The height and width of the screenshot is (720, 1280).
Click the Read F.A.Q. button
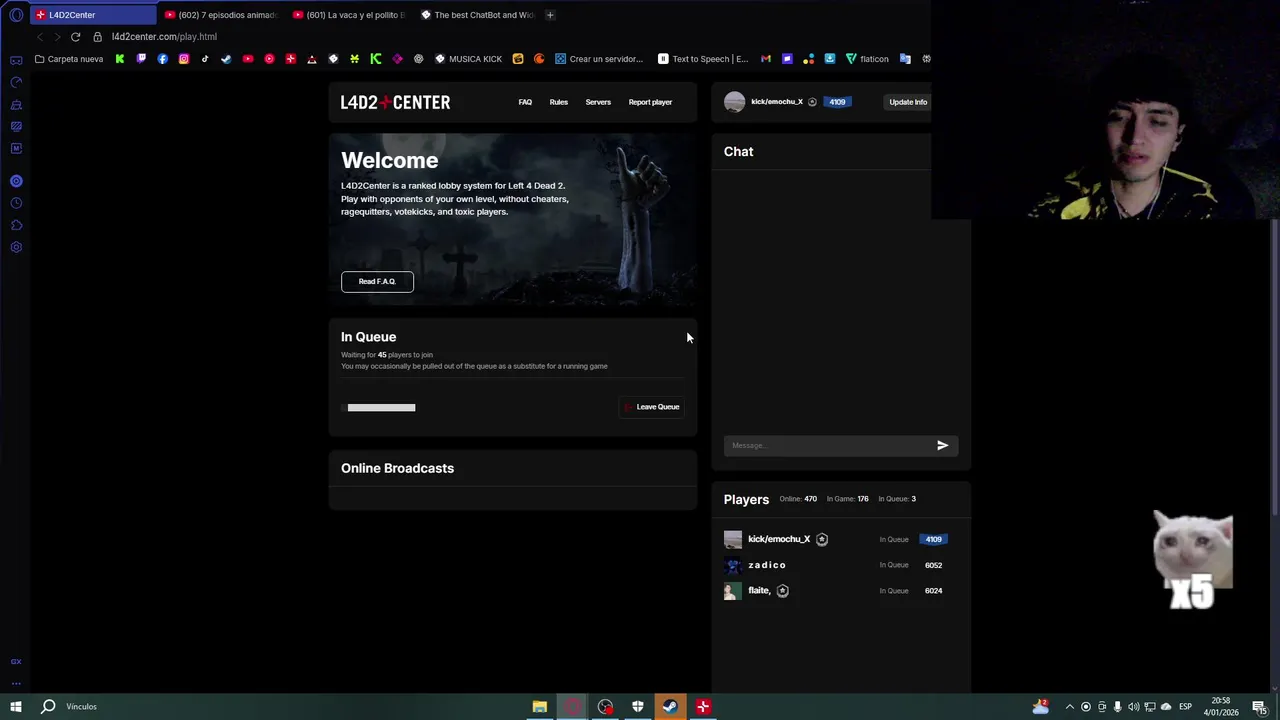[x=377, y=282]
